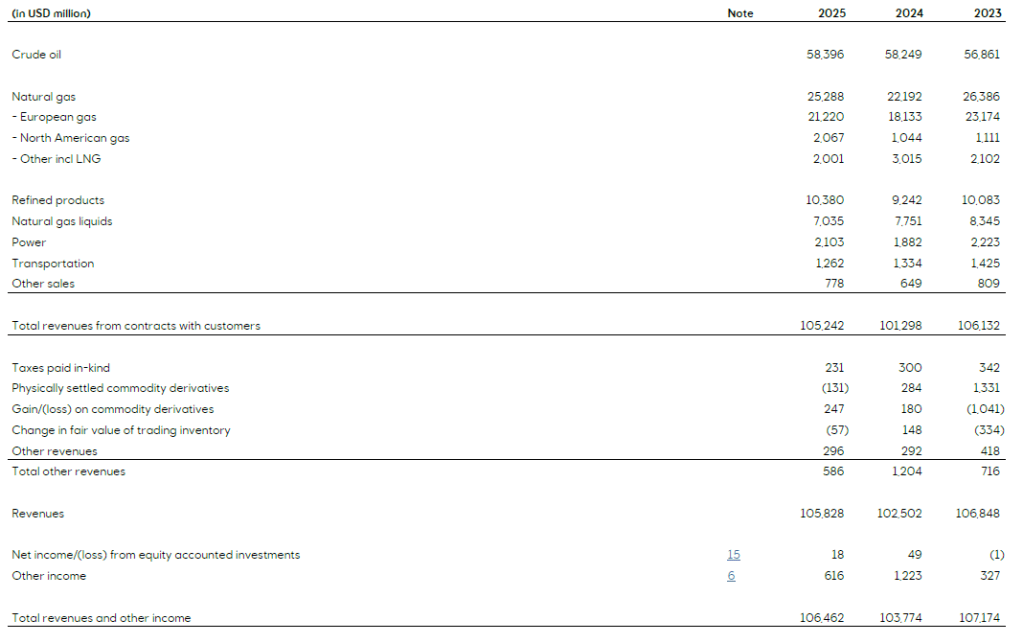The height and width of the screenshot is (643, 1023).
Task: Select Total revenues from contracts with customers
Action: click(136, 326)
